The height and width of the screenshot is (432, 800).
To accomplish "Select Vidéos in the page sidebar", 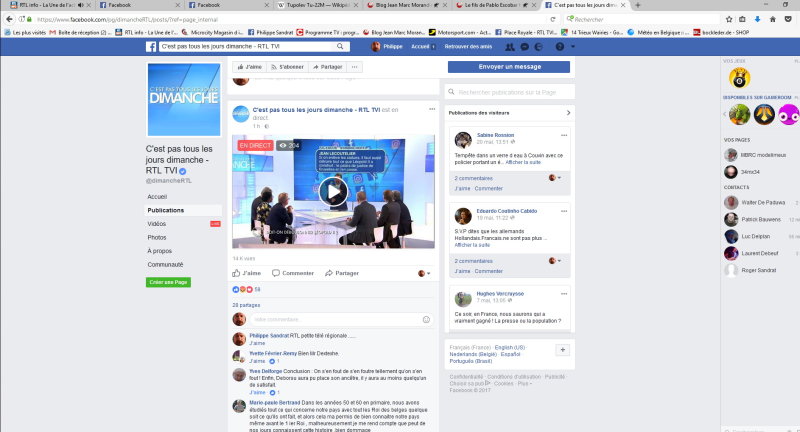I will click(157, 224).
